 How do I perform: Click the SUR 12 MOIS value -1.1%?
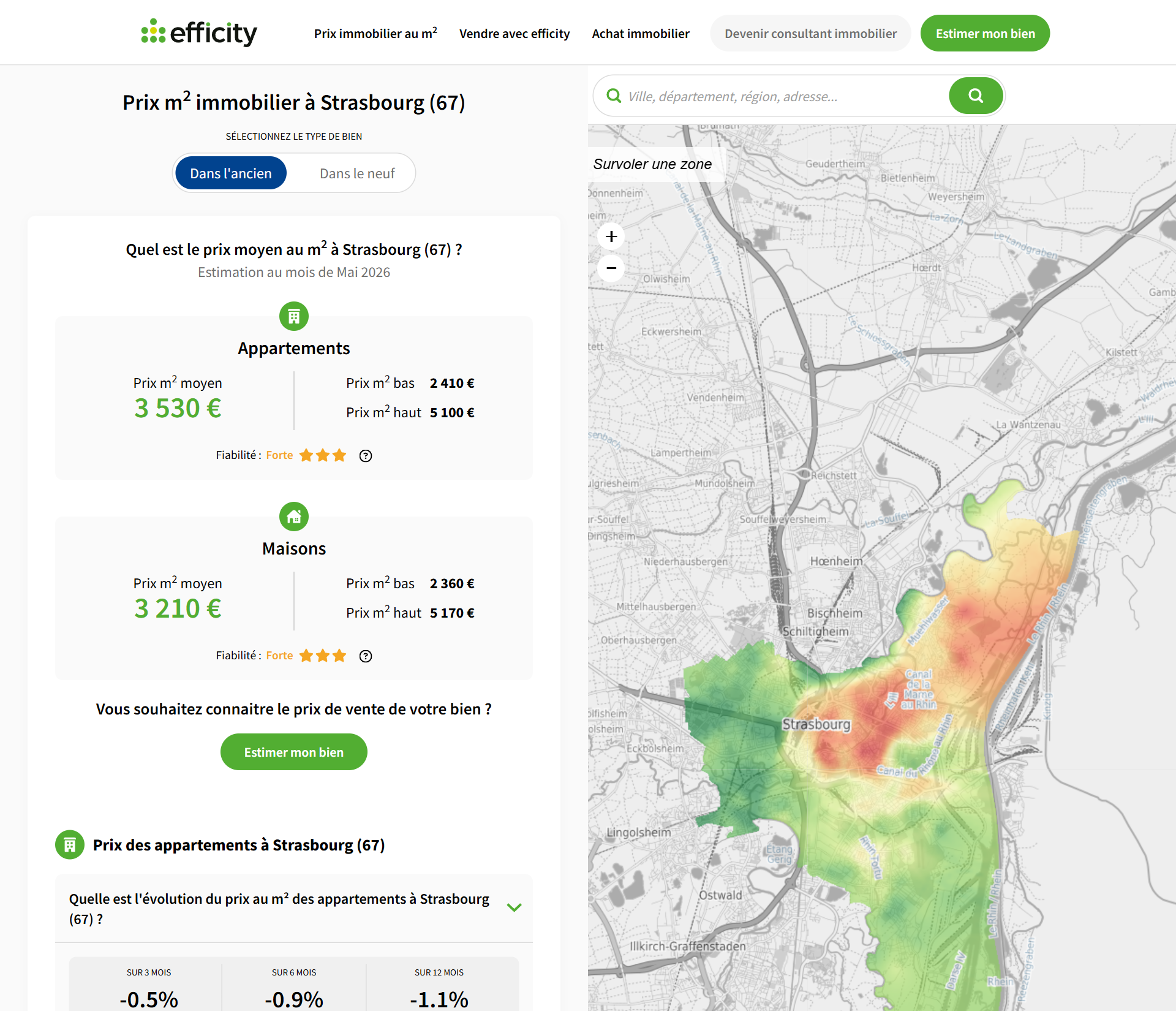click(439, 999)
